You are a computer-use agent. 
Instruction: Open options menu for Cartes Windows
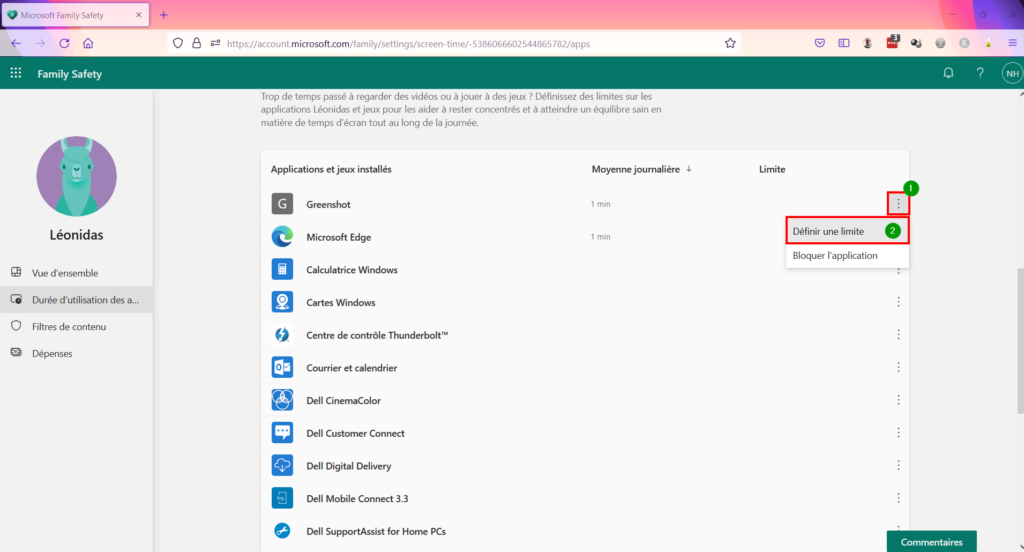[x=898, y=302]
